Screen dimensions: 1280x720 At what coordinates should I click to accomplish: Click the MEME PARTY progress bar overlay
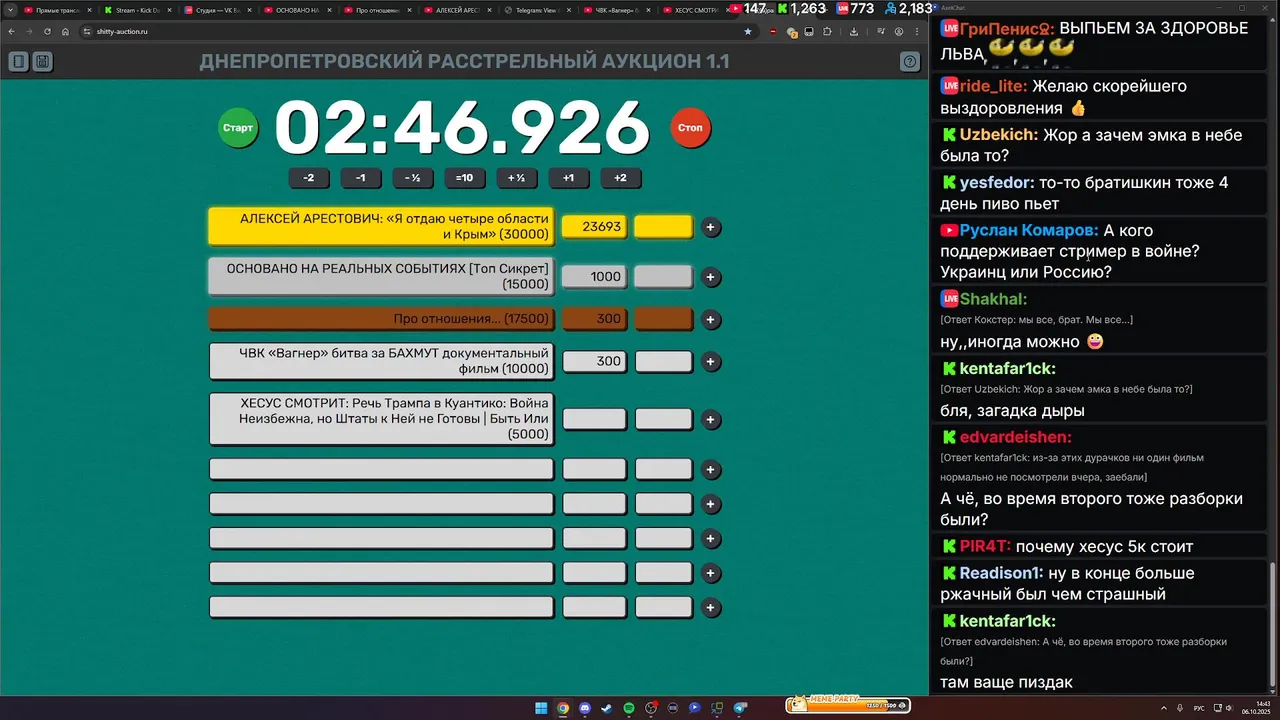click(x=850, y=704)
